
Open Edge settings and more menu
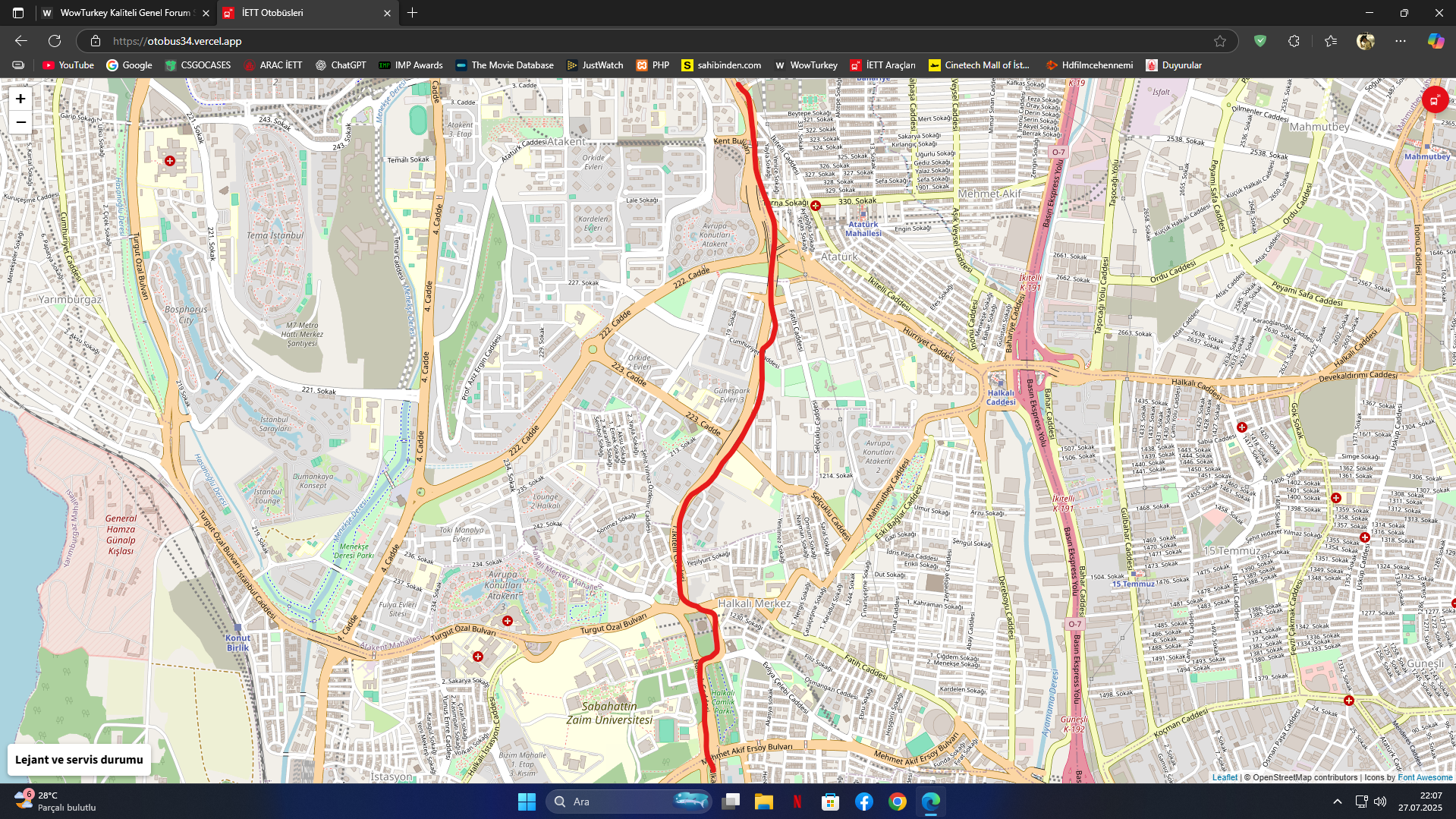[1400, 41]
